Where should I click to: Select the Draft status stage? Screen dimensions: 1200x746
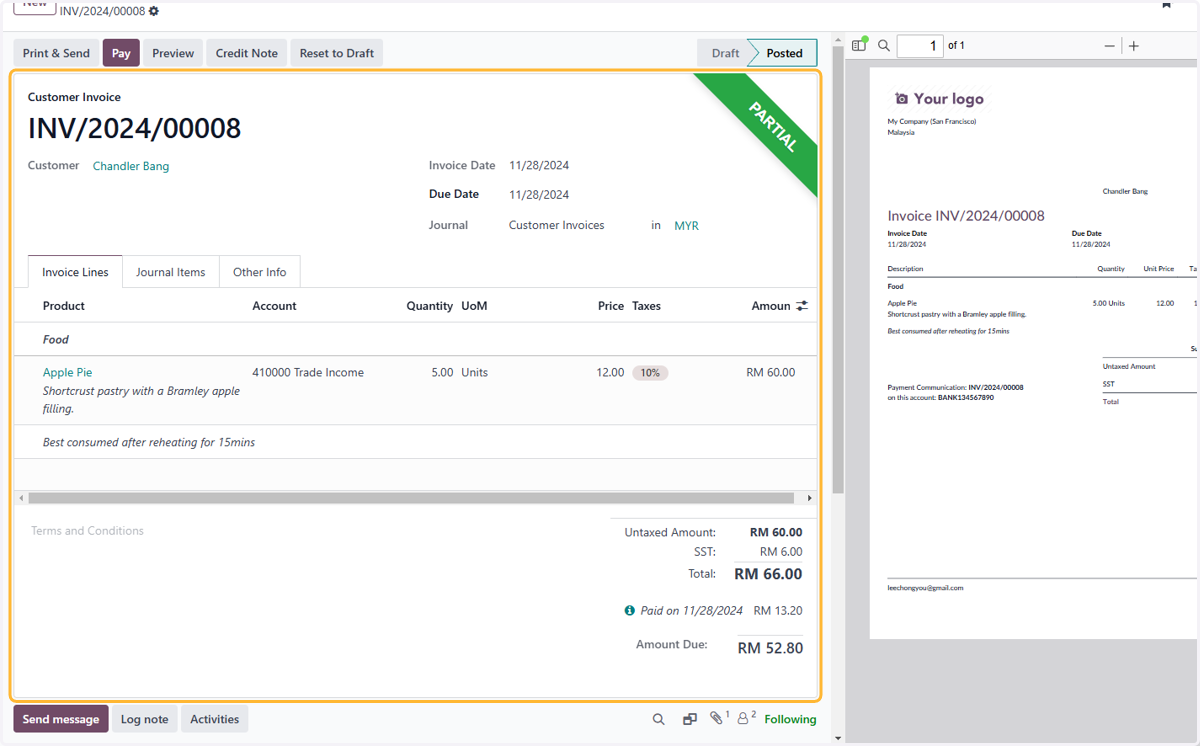[x=723, y=53]
